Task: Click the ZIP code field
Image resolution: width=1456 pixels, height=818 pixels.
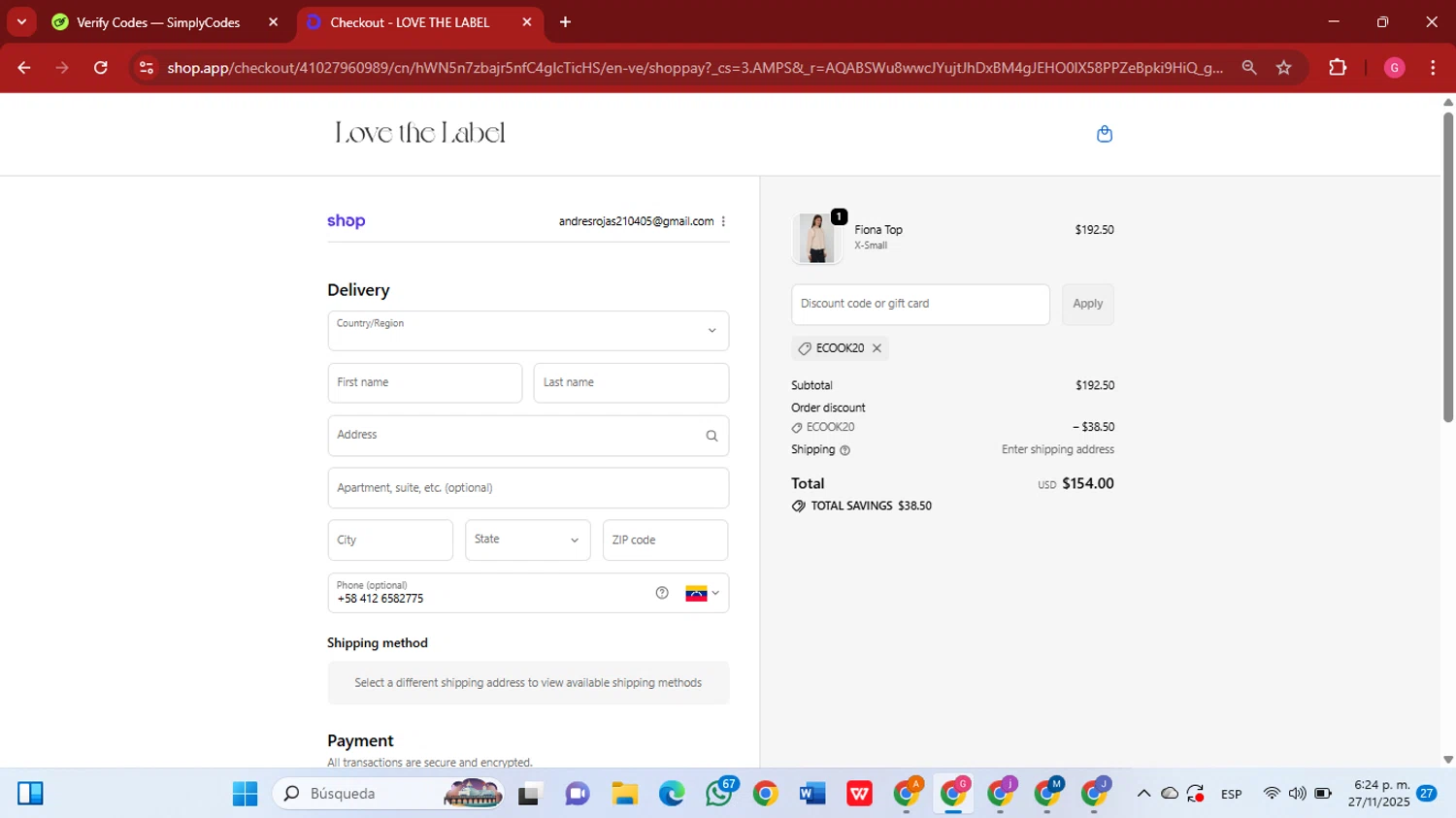Action: 665,540
